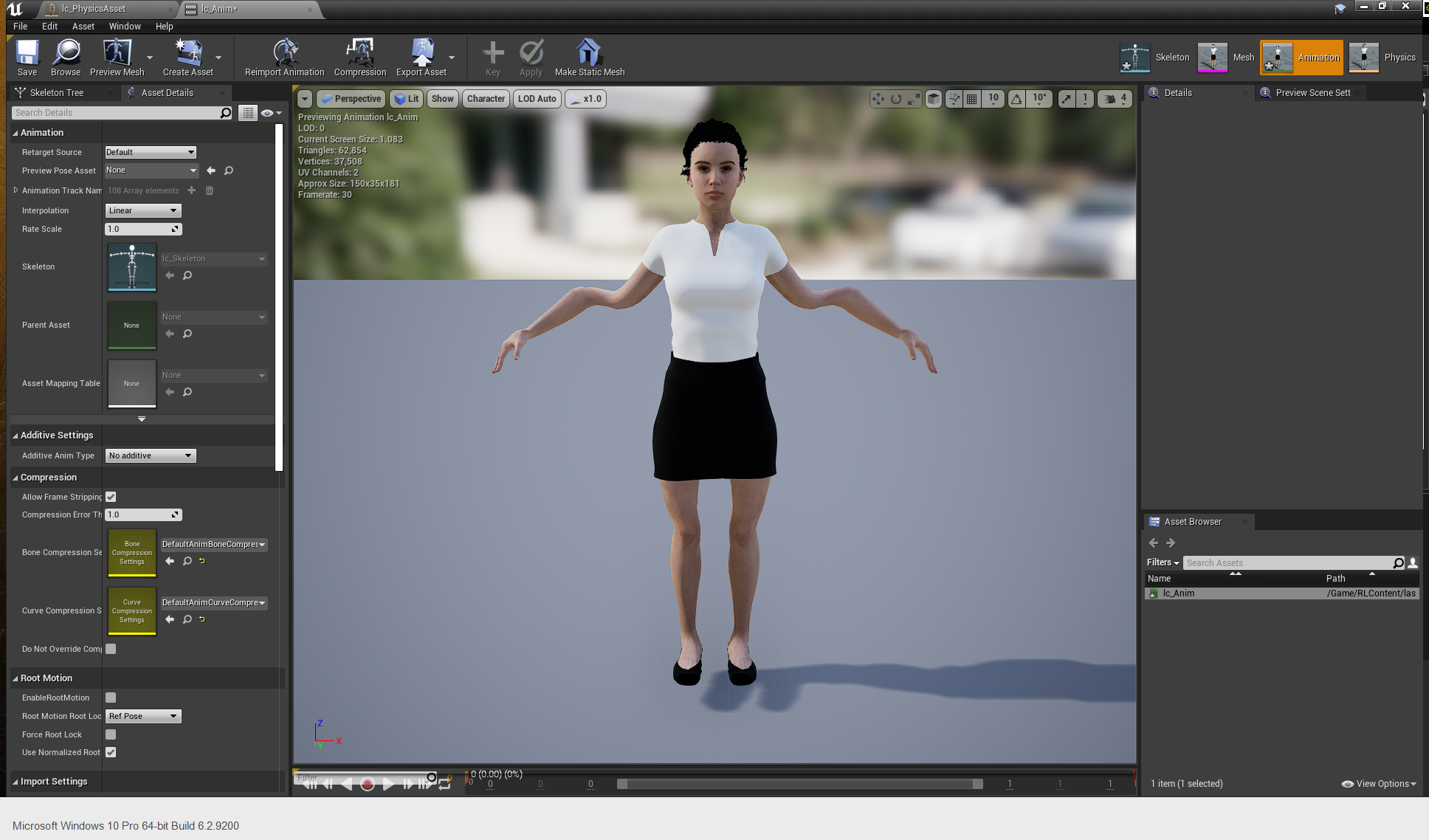Toggle scale snapping arrow icon
This screenshot has height=840, width=1429.
coord(1067,99)
